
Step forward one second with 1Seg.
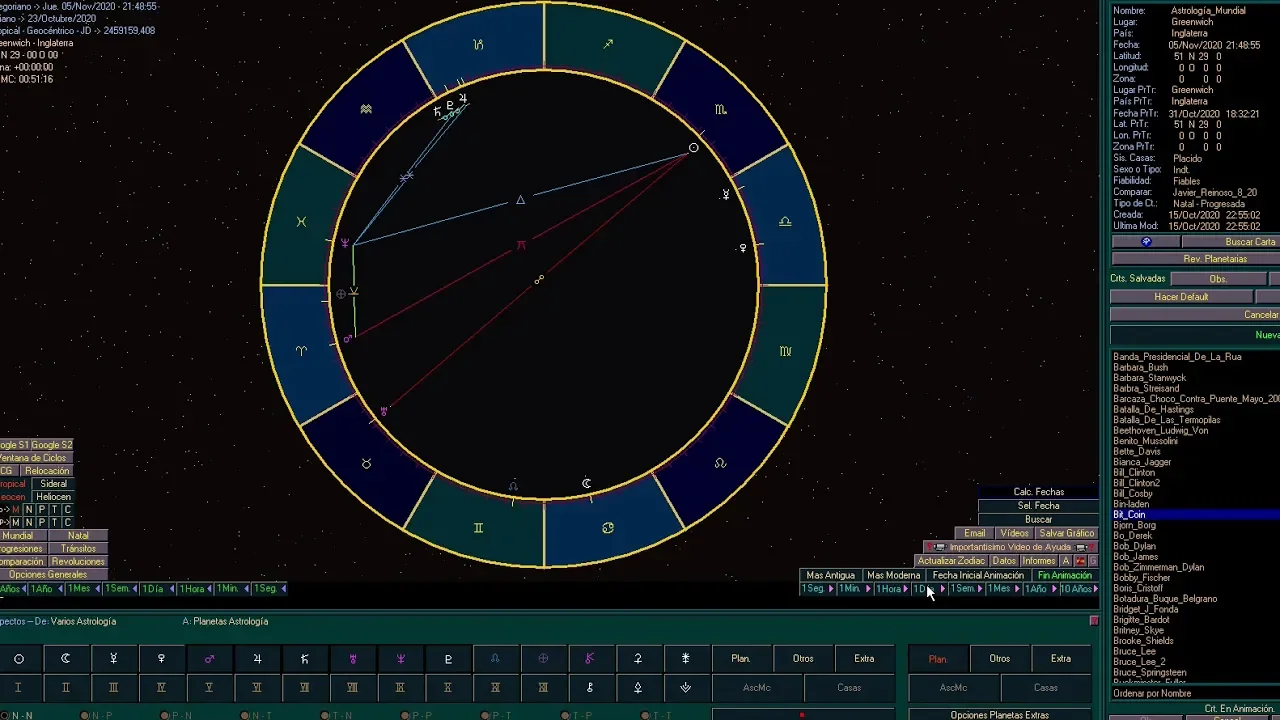[817, 589]
